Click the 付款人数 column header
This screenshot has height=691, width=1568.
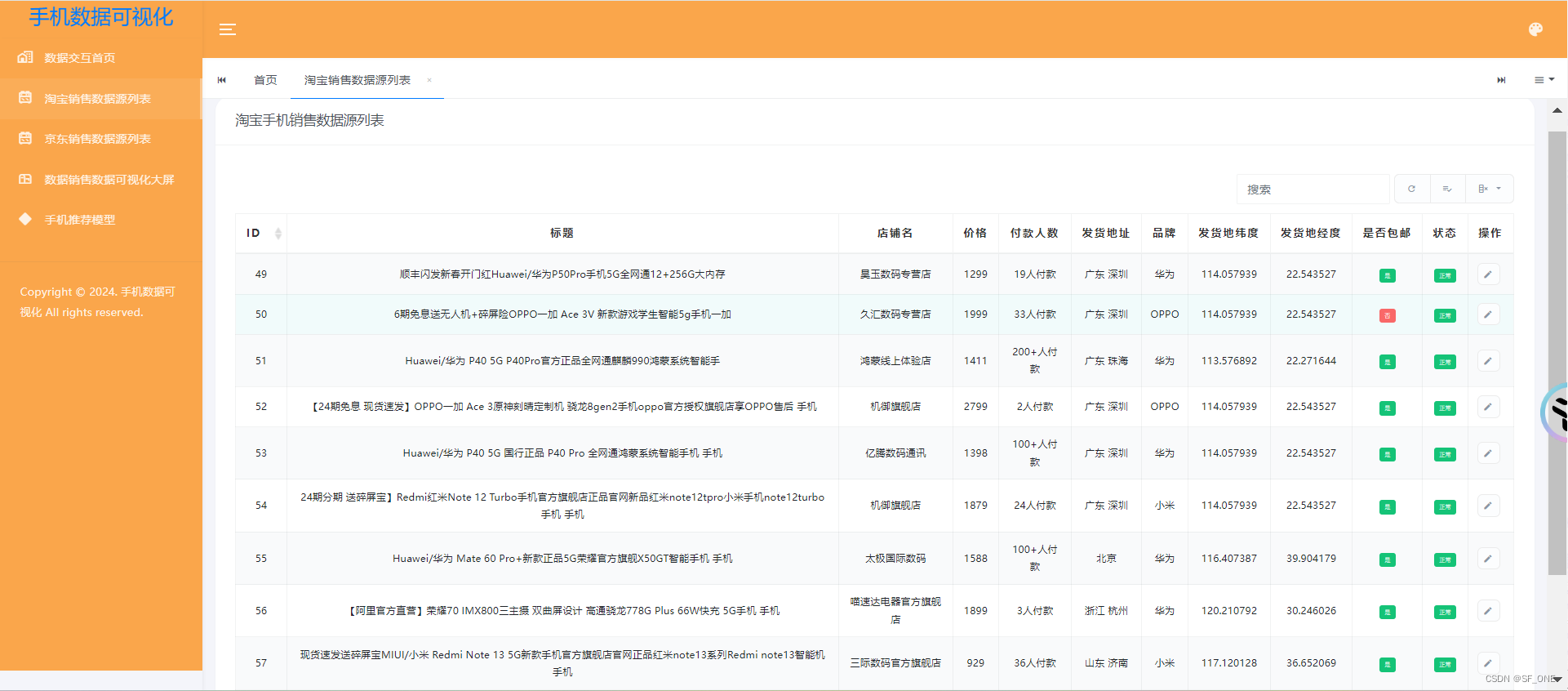coord(1035,234)
